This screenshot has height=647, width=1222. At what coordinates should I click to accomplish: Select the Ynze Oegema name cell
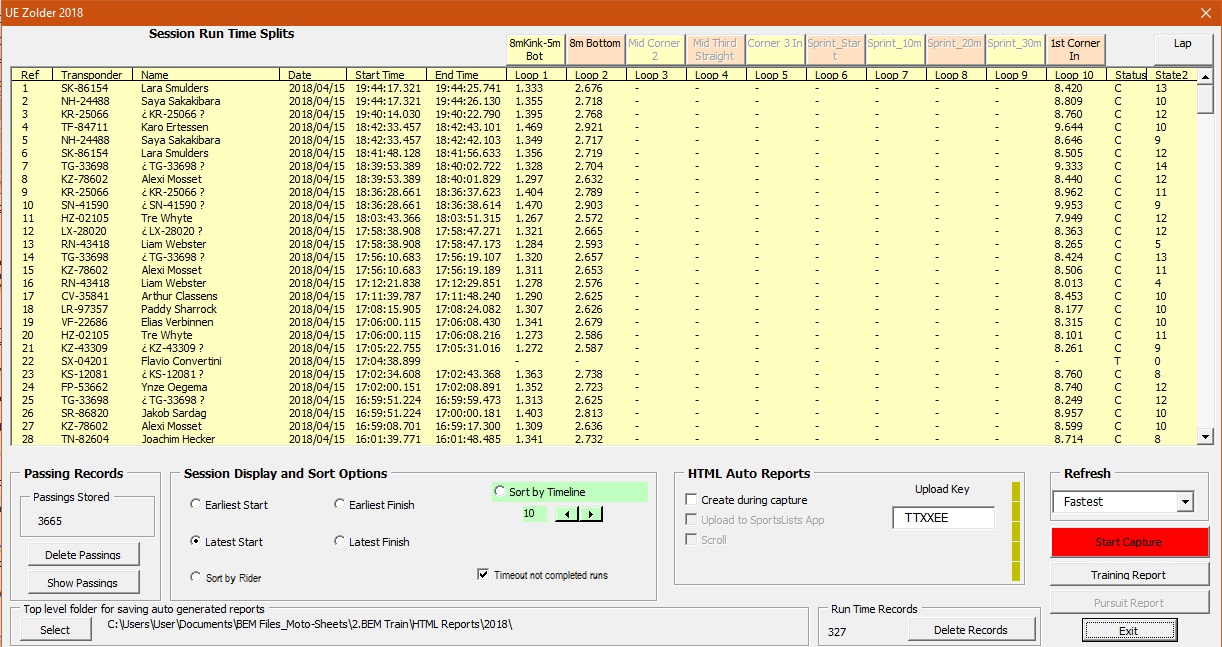(174, 387)
